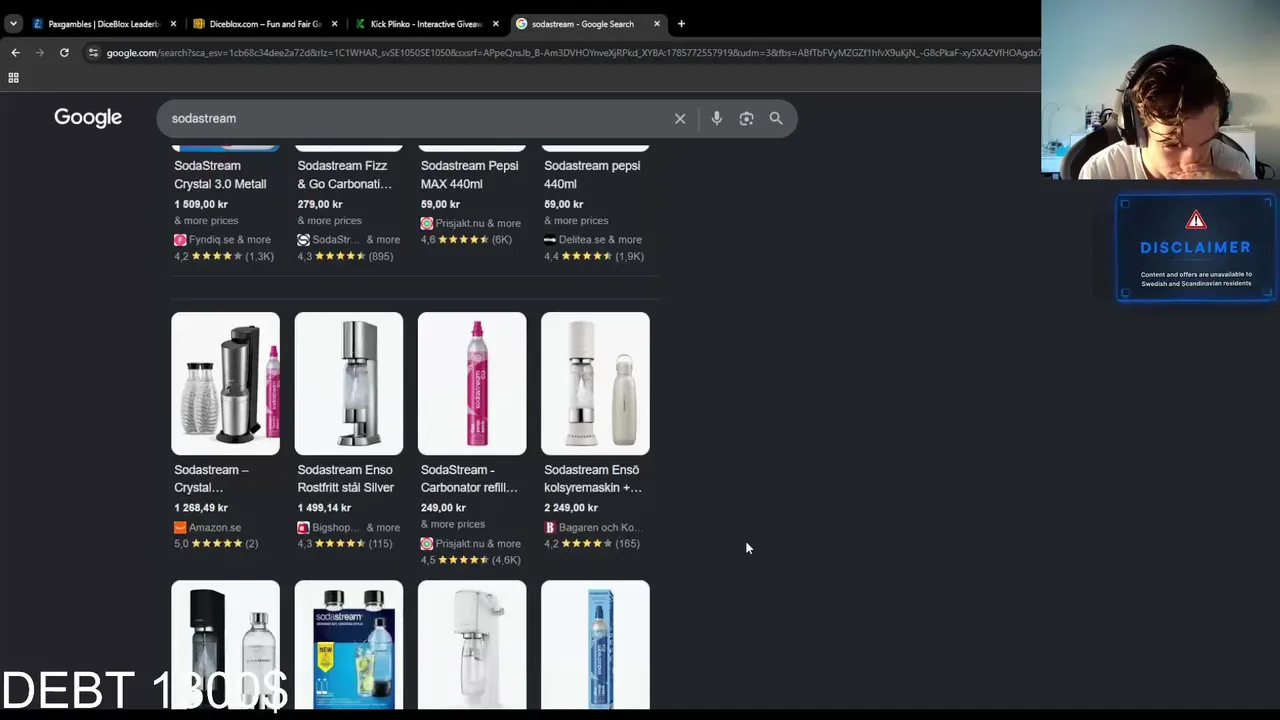Viewport: 1280px width, 720px height.
Task: Click the 4,2 rating with (1,3K) reviews
Action: (x=224, y=257)
